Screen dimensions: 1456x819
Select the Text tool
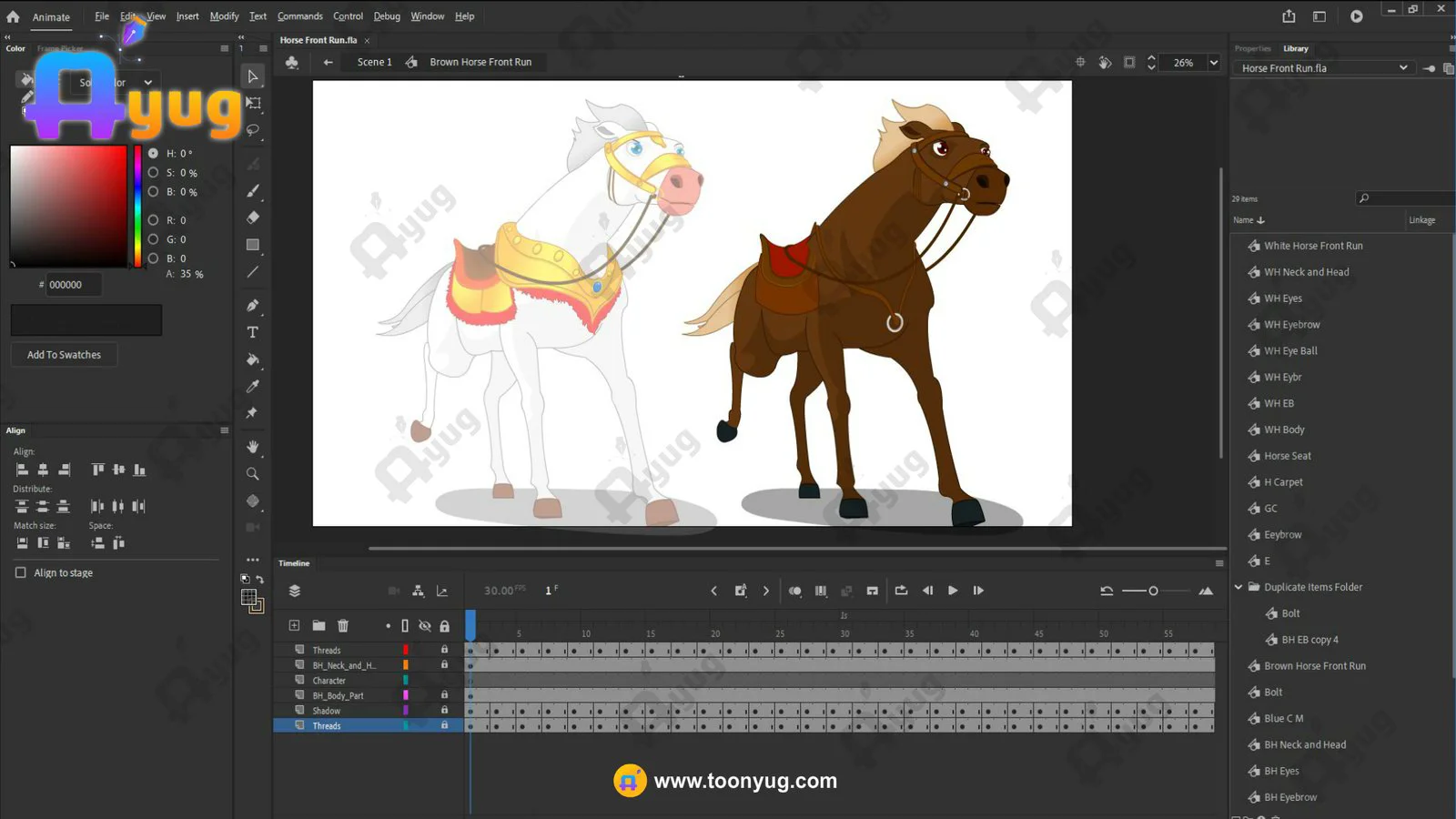(x=253, y=332)
